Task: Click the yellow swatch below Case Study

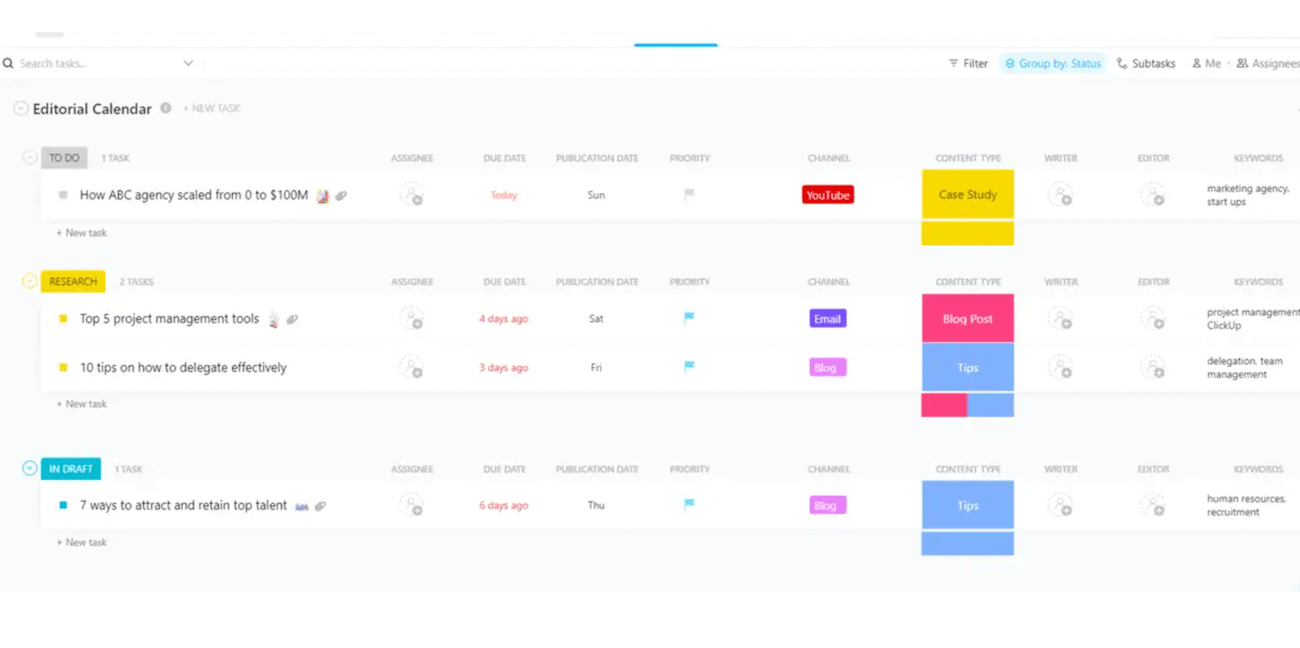Action: 967,232
